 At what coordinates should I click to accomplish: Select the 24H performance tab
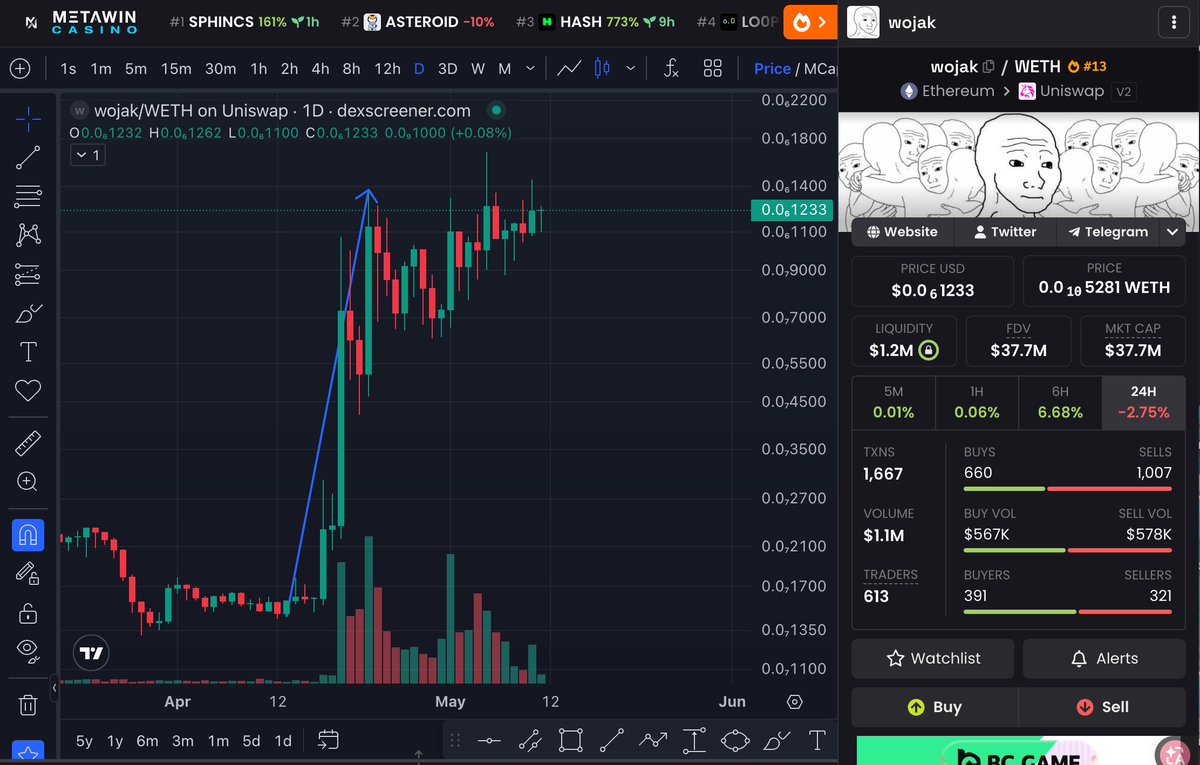[x=1143, y=403]
